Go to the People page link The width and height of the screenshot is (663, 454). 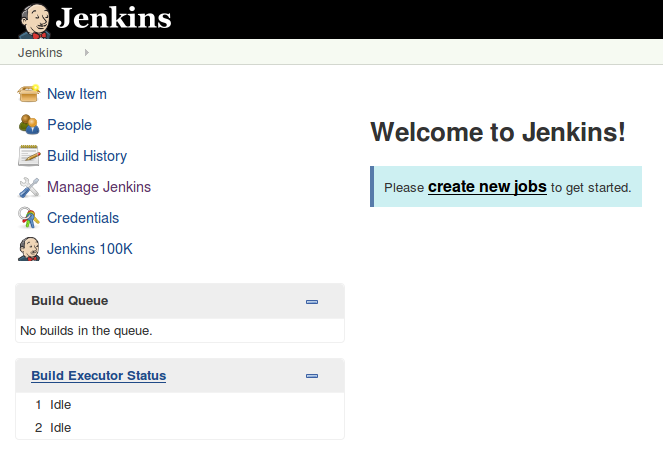[x=69, y=125]
